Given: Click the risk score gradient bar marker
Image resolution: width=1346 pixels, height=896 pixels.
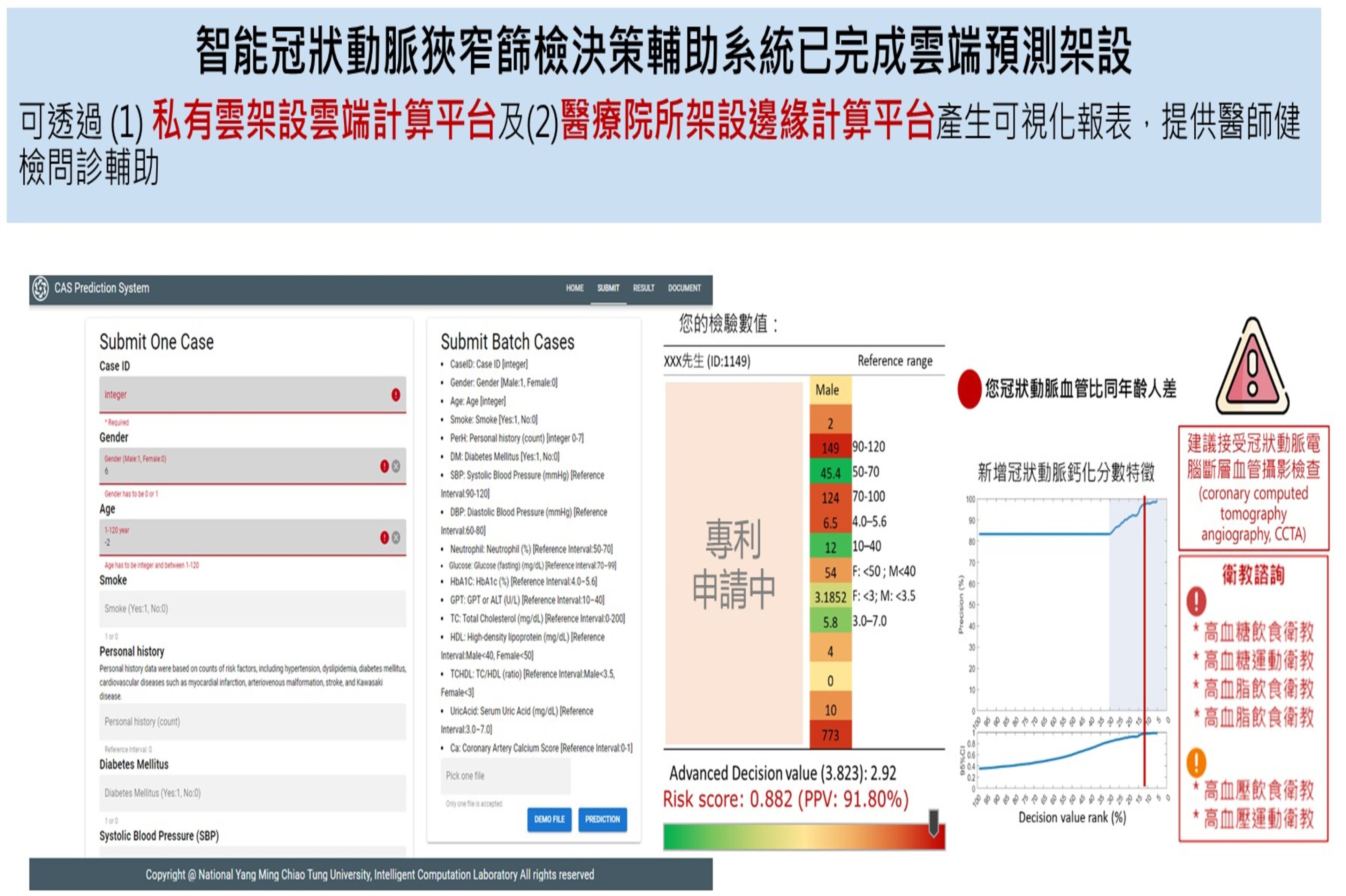Looking at the screenshot, I should 933,824.
